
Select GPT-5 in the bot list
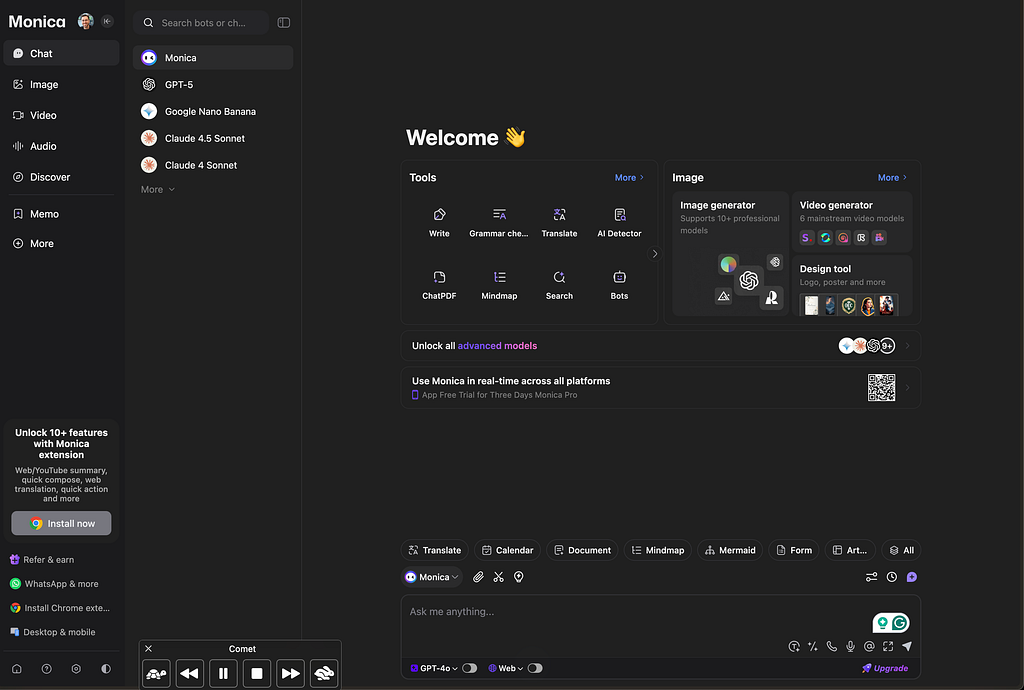(213, 84)
